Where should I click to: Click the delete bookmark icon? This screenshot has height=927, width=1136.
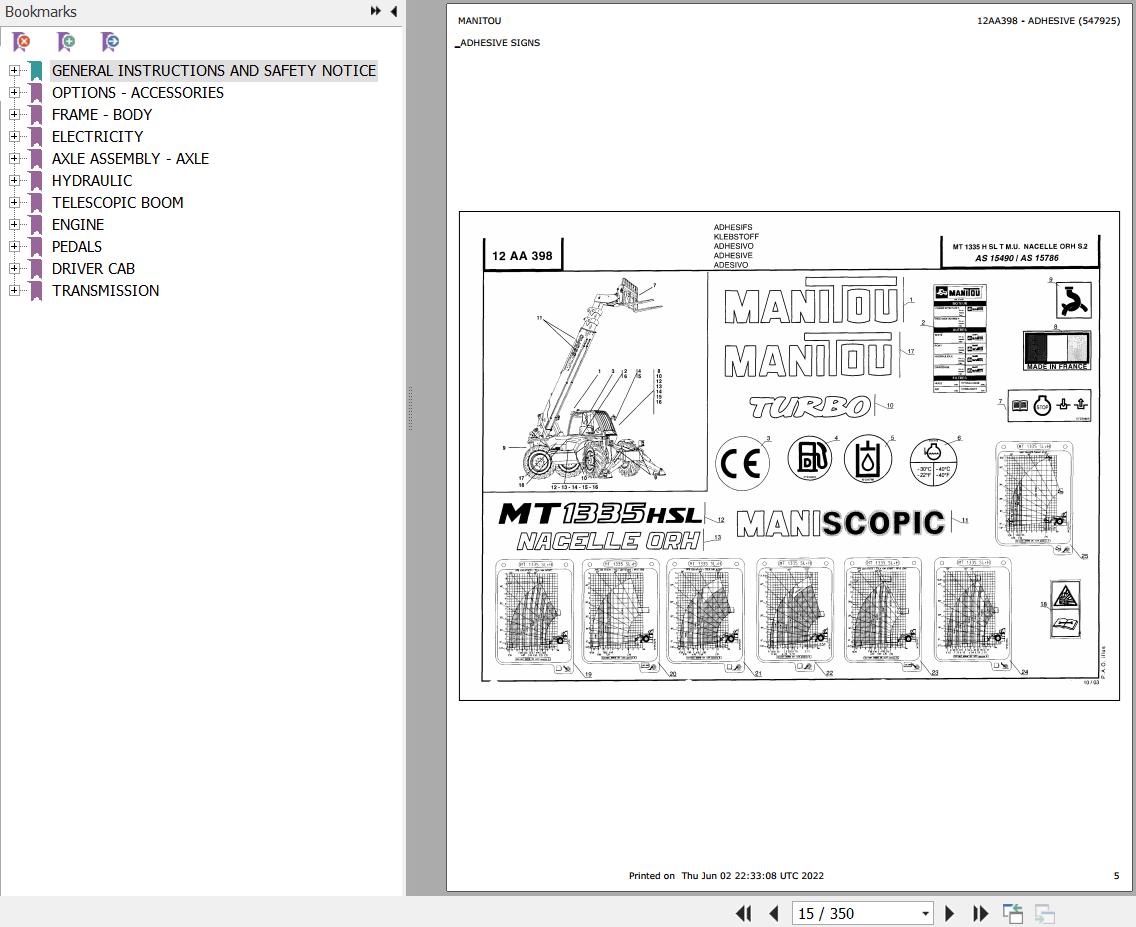[x=22, y=42]
